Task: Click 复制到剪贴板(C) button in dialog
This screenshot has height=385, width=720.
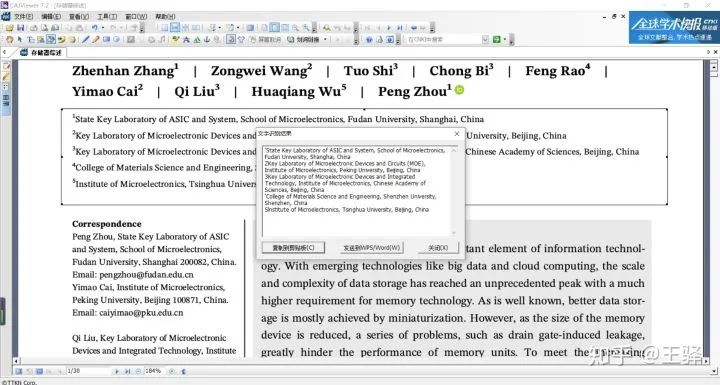Action: [x=293, y=248]
